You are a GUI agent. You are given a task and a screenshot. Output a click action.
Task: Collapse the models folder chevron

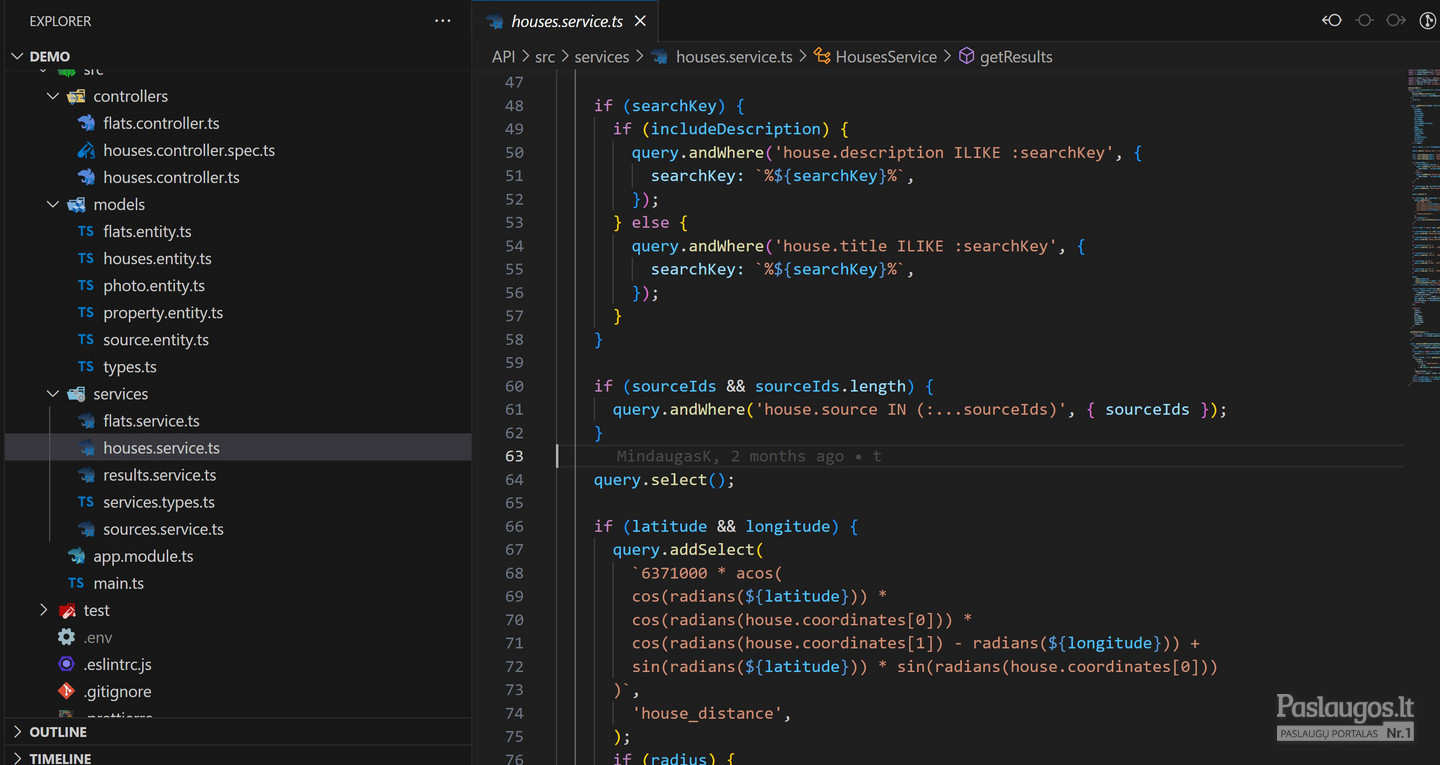(x=53, y=204)
